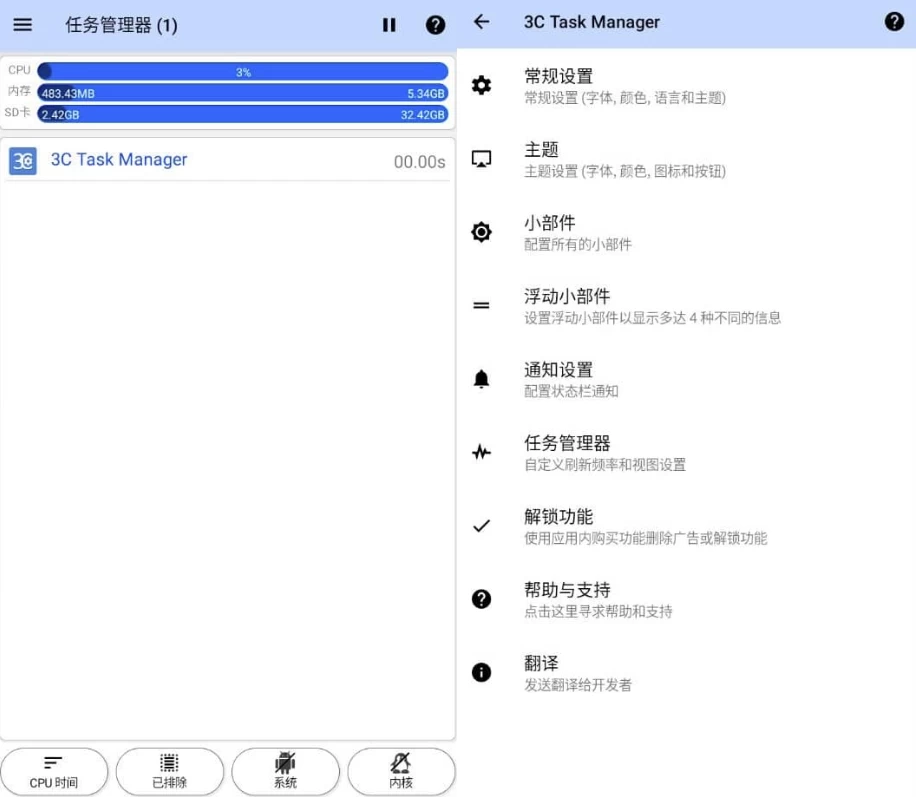Enable the CPU时间 view

(55, 771)
